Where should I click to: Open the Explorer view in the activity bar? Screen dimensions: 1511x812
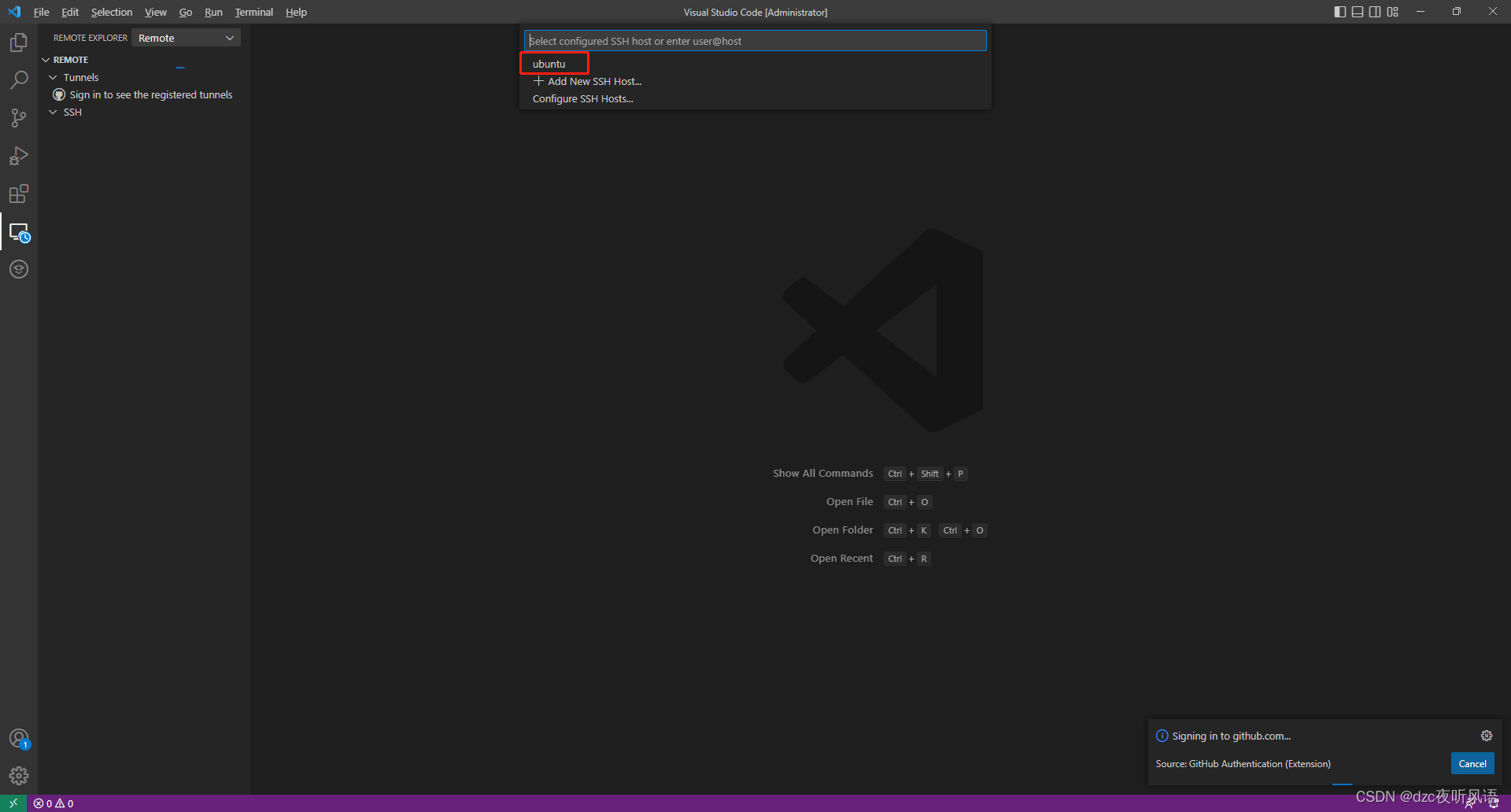18,42
